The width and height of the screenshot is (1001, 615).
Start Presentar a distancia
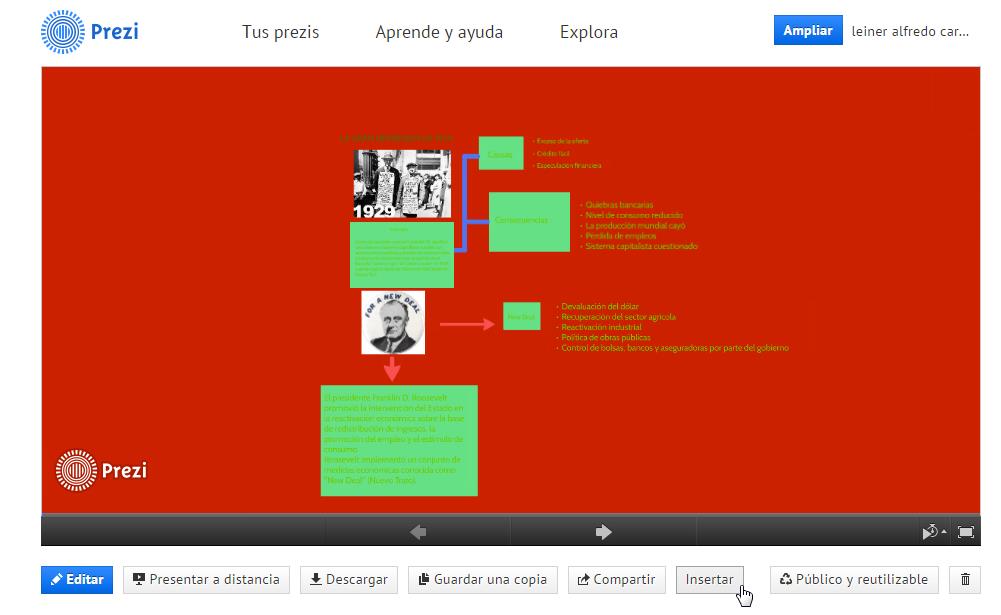click(x=207, y=579)
